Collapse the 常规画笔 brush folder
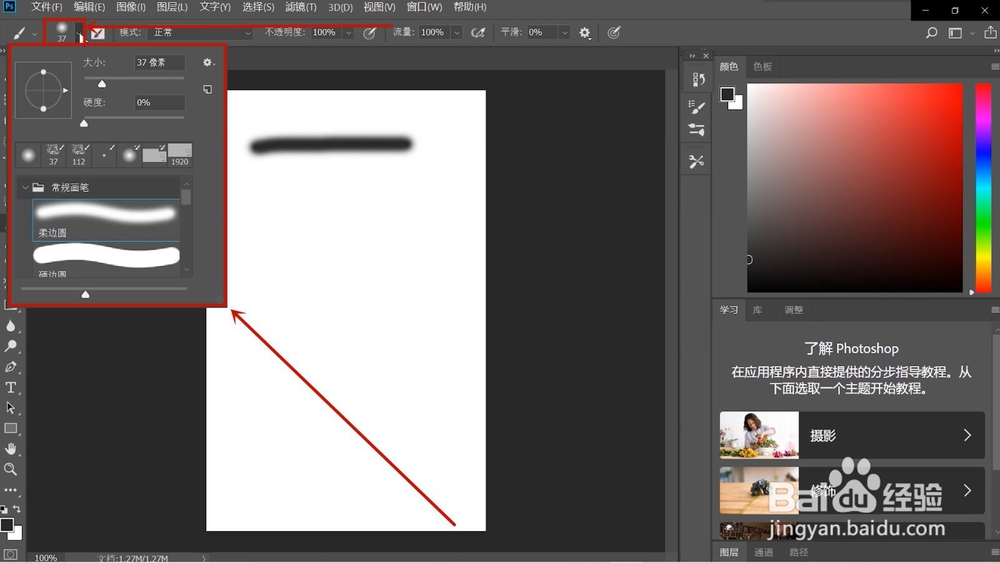Screen dimensions: 1000x563 pos(25,187)
